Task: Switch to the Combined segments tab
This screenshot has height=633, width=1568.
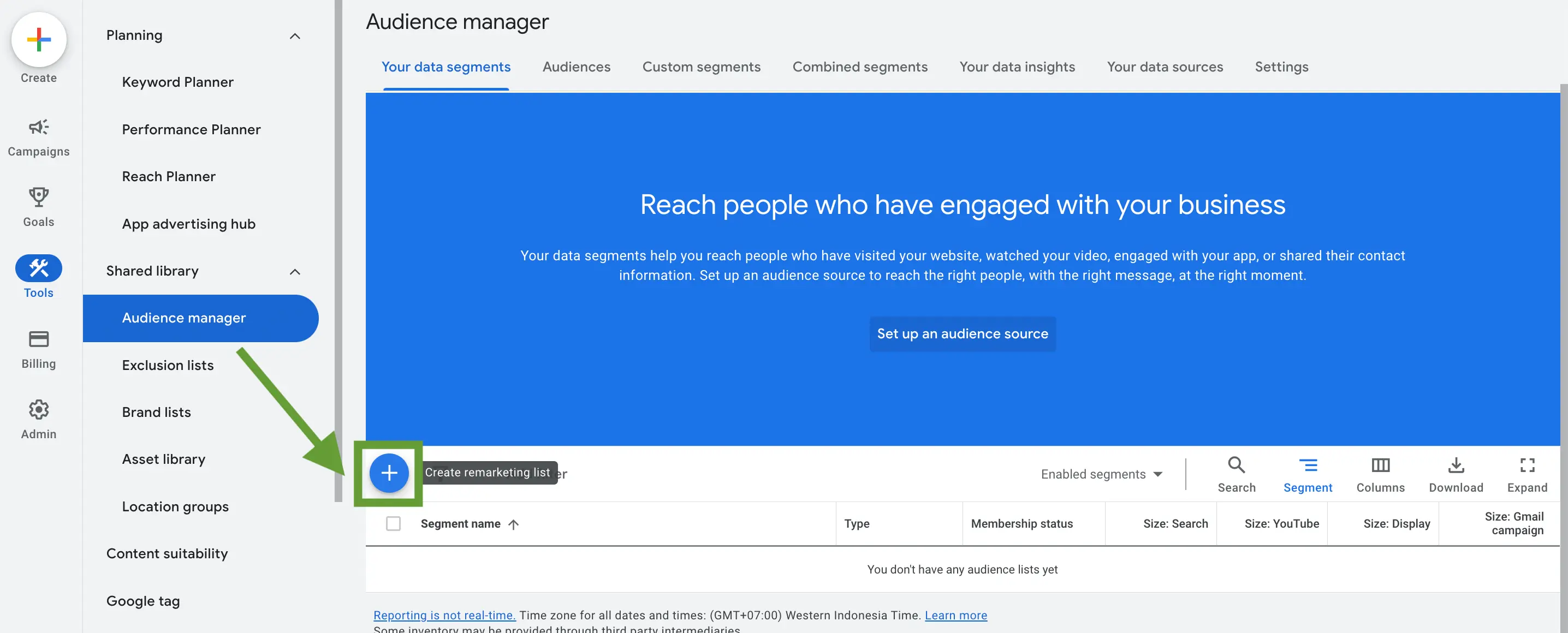Action: point(859,67)
